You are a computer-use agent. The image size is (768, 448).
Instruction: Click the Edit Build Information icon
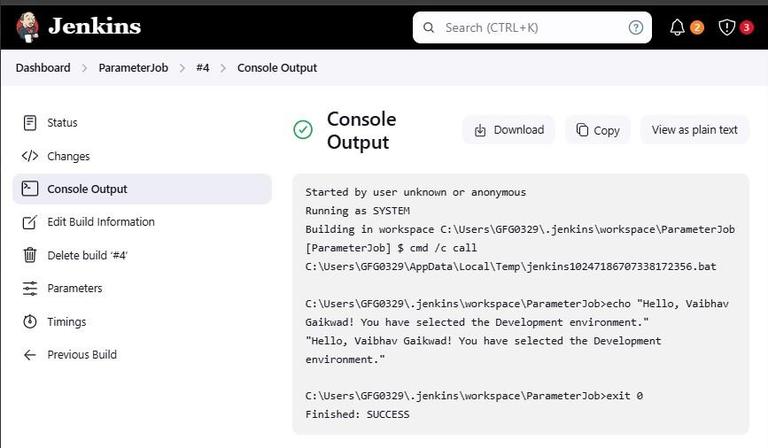tap(30, 222)
